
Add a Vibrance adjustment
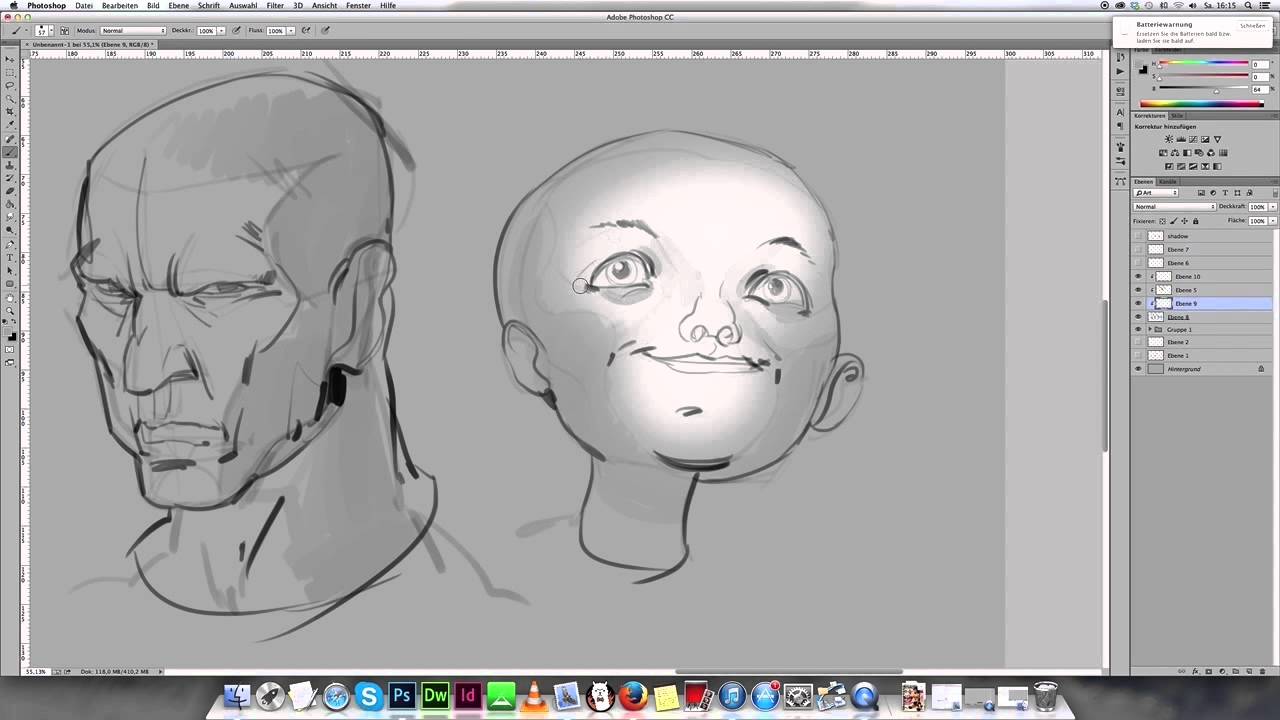1217,139
